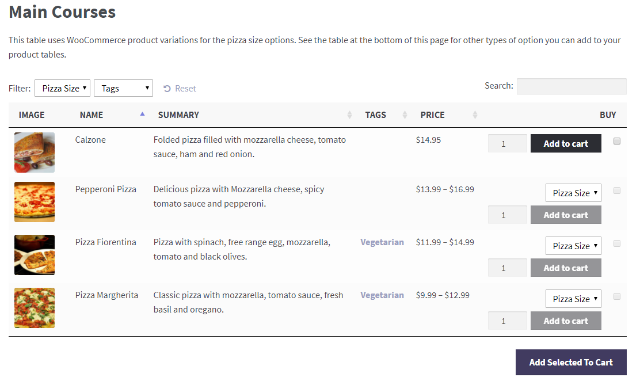Click Add to cart for Pizza Margherita

pyautogui.click(x=566, y=321)
